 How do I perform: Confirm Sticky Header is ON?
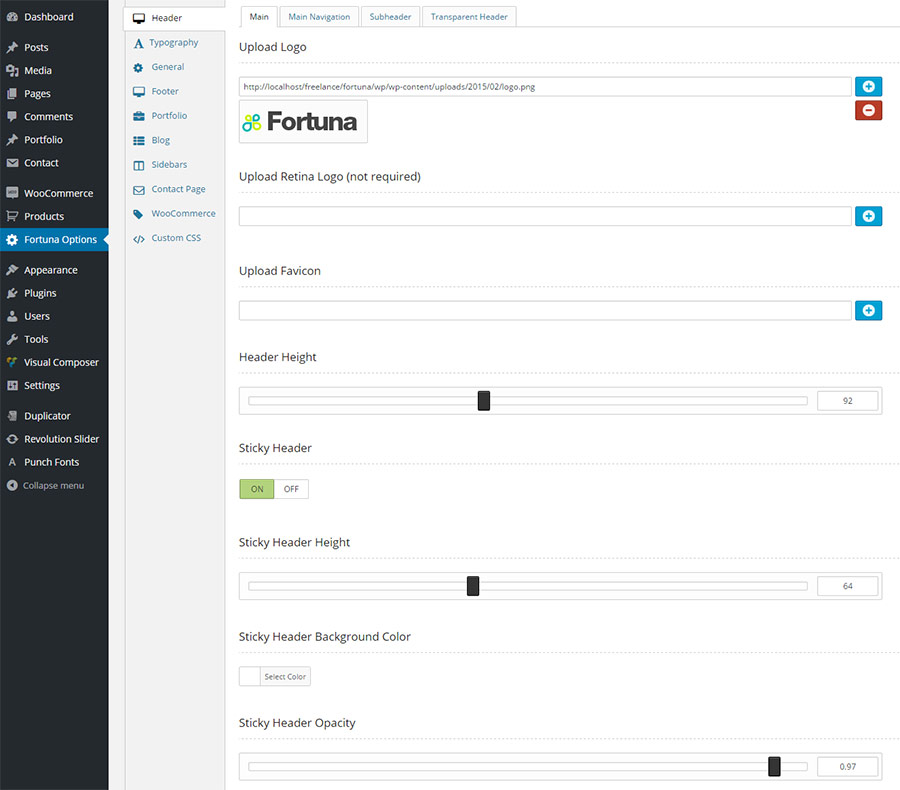point(256,489)
